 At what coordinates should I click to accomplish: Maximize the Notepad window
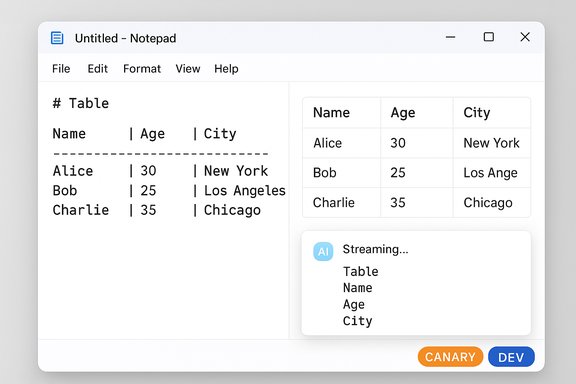coord(489,37)
